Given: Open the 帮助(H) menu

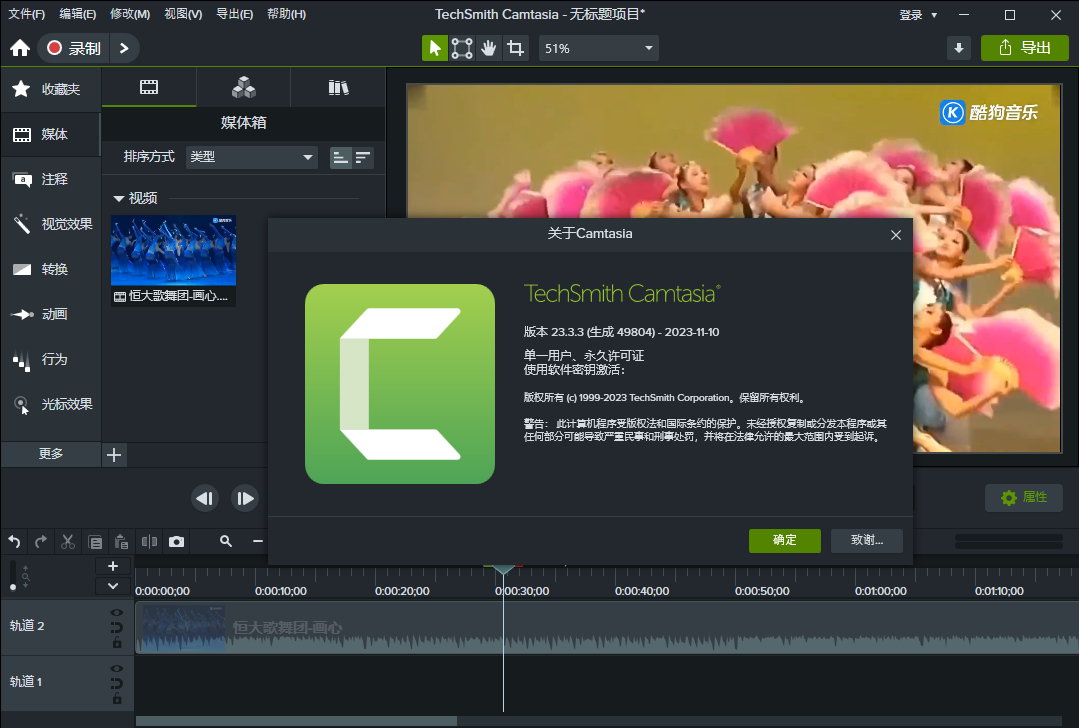Looking at the screenshot, I should (286, 14).
